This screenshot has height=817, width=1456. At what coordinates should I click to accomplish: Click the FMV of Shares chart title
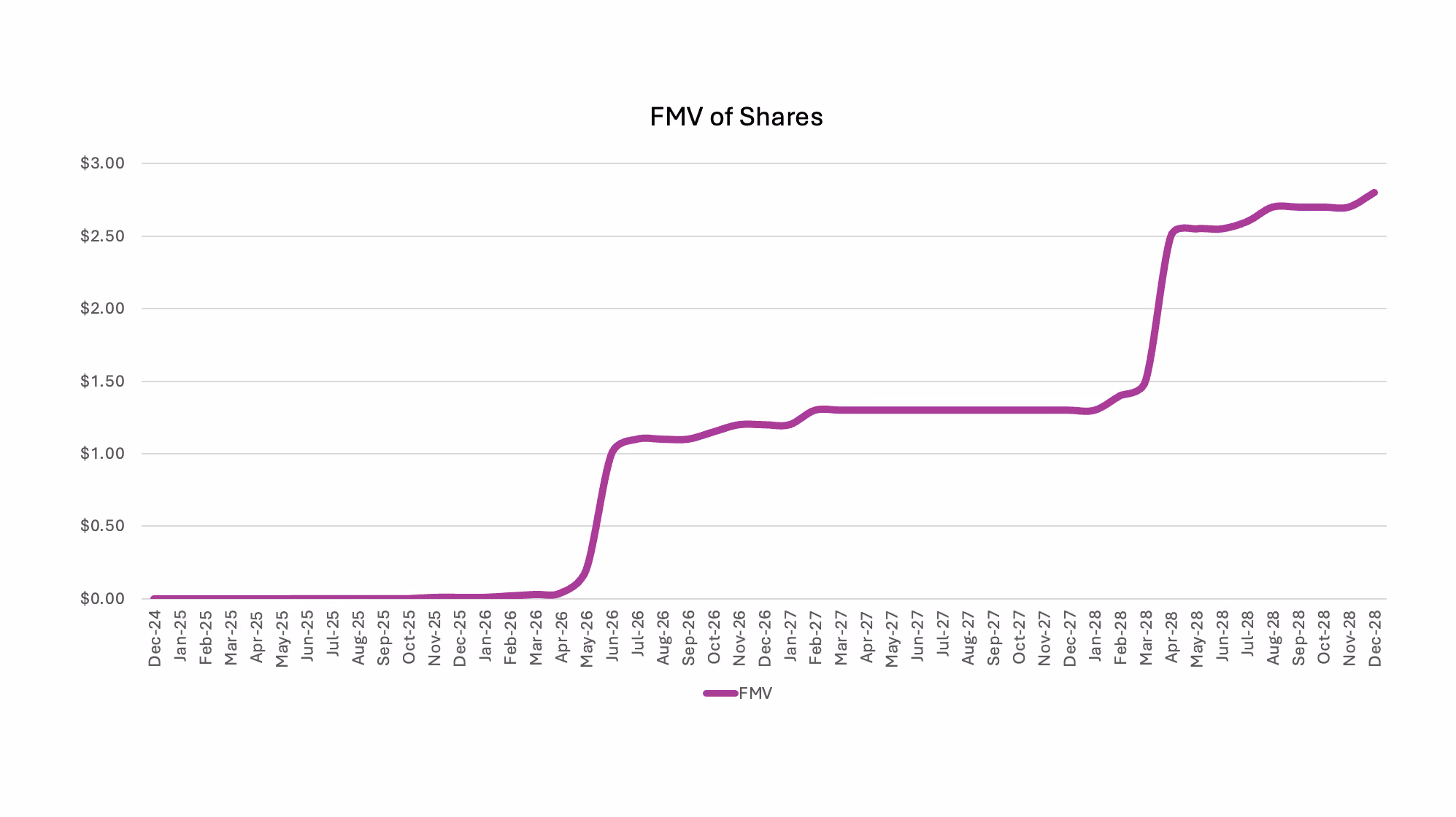coord(736,117)
